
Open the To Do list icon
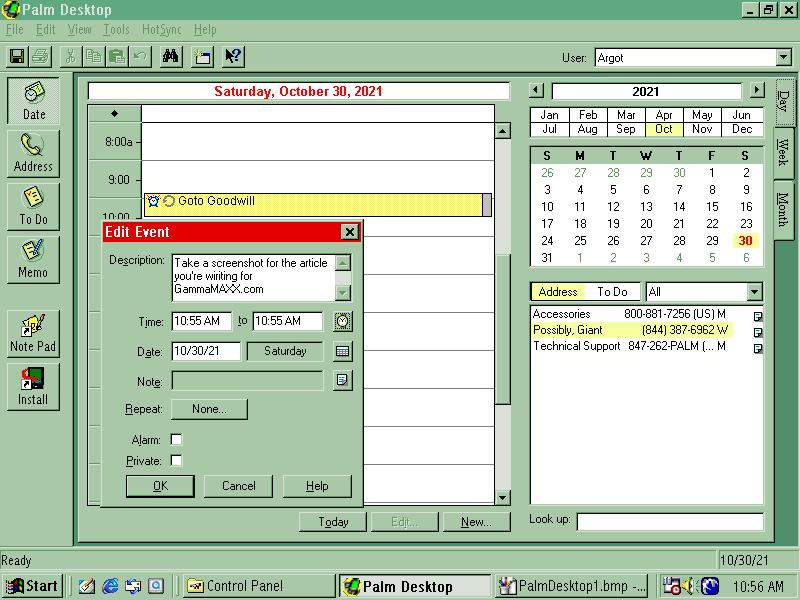(33, 206)
